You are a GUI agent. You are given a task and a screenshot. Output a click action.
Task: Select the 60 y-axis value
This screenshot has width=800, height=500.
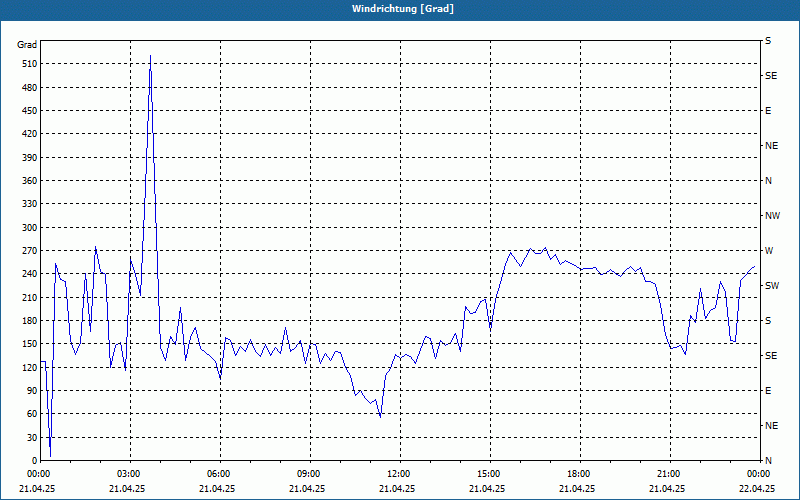[32, 414]
